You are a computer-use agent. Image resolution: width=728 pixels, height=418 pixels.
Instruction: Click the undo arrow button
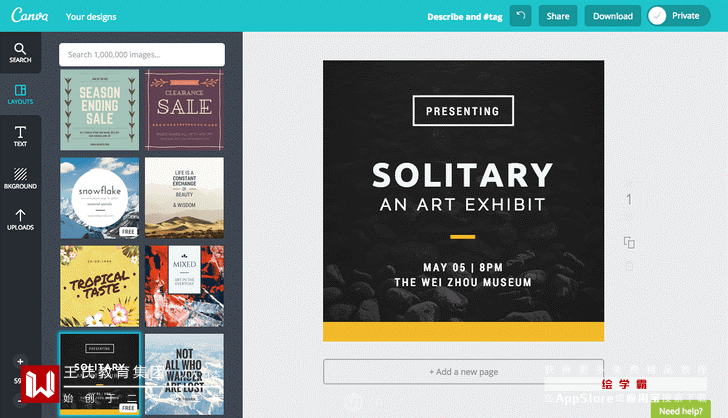tap(520, 16)
